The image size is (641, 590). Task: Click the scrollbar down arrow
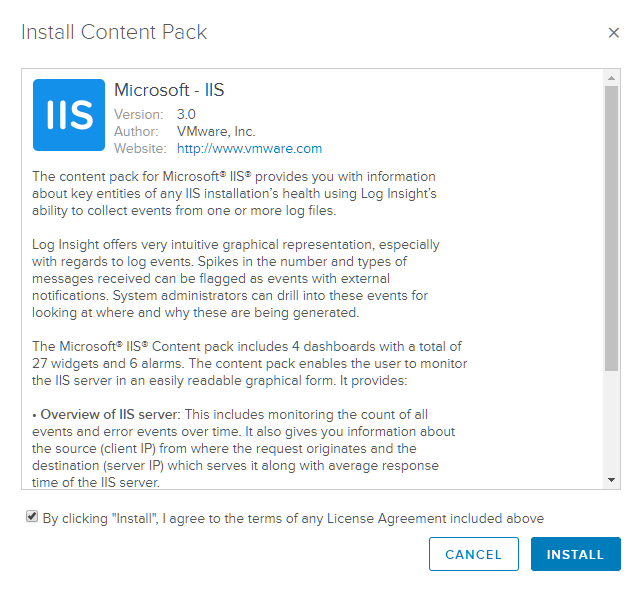point(612,481)
